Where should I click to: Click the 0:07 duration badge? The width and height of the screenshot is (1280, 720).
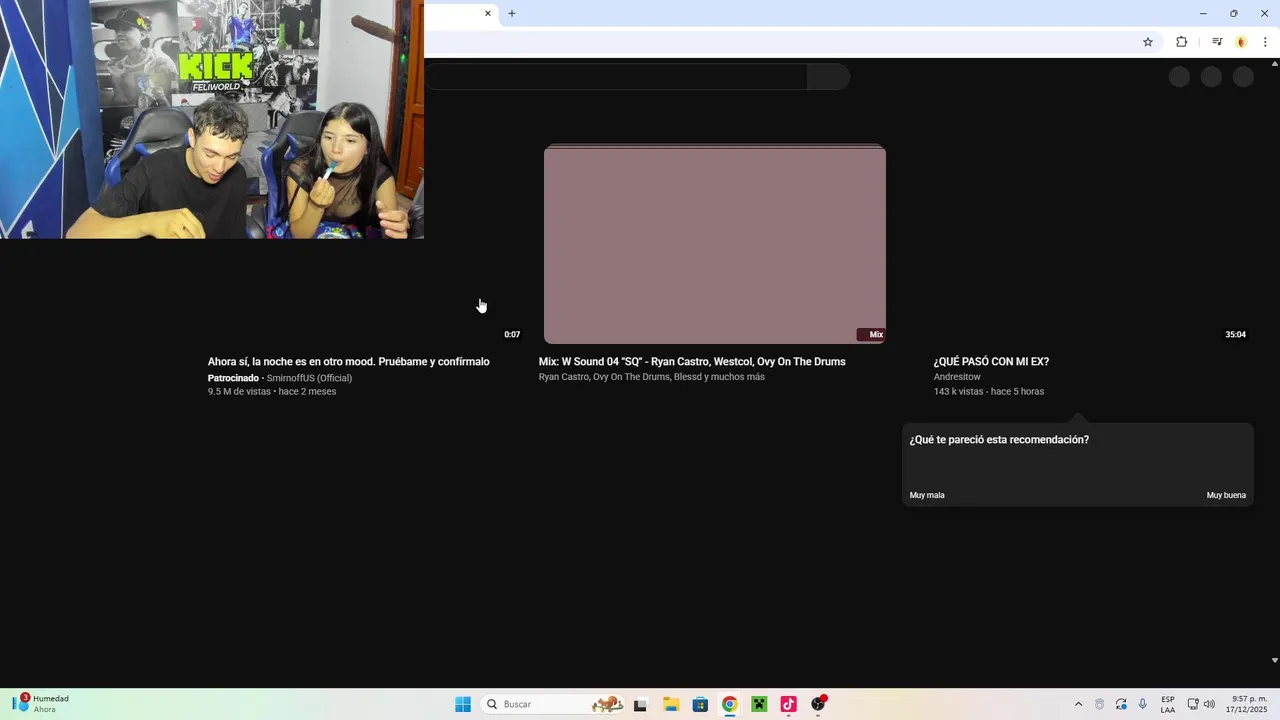(512, 334)
